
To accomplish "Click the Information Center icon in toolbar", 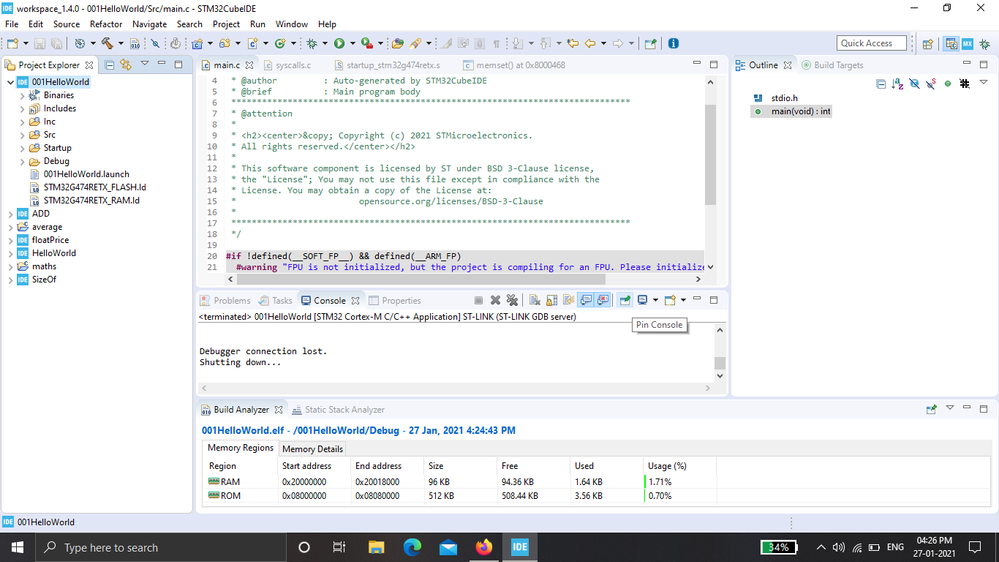I will point(673,43).
